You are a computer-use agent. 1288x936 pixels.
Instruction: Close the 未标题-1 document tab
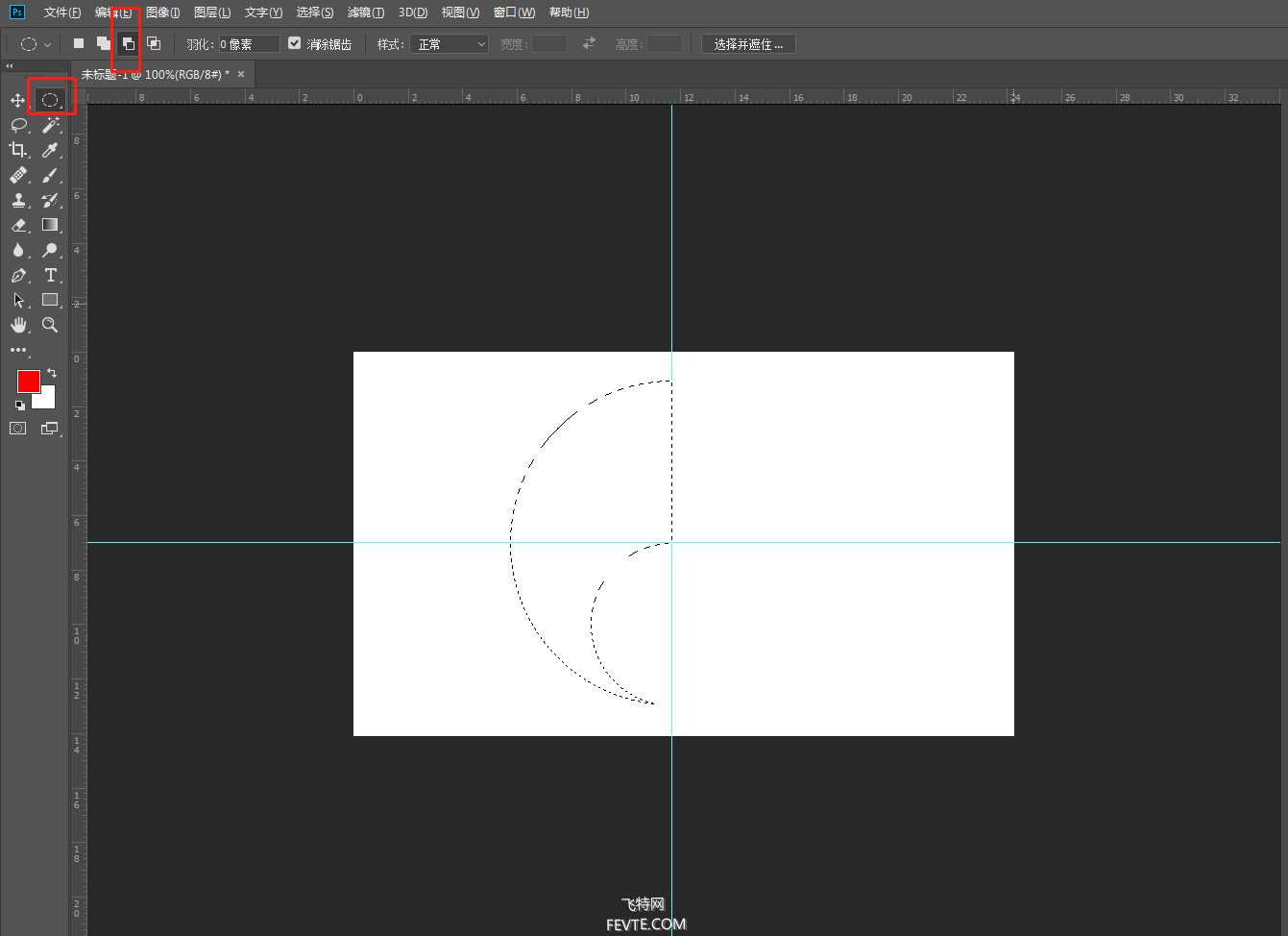[x=241, y=74]
